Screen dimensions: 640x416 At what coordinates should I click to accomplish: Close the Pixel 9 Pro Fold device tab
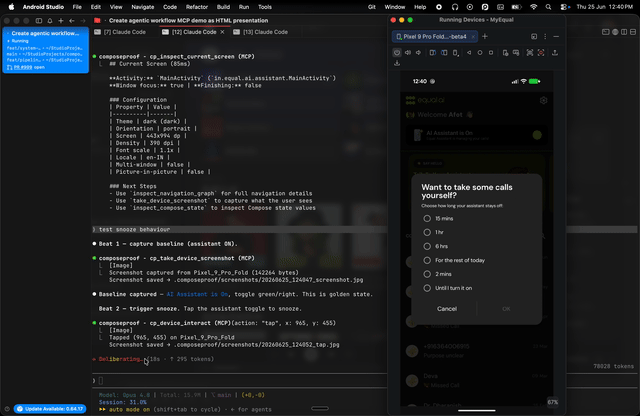473,37
